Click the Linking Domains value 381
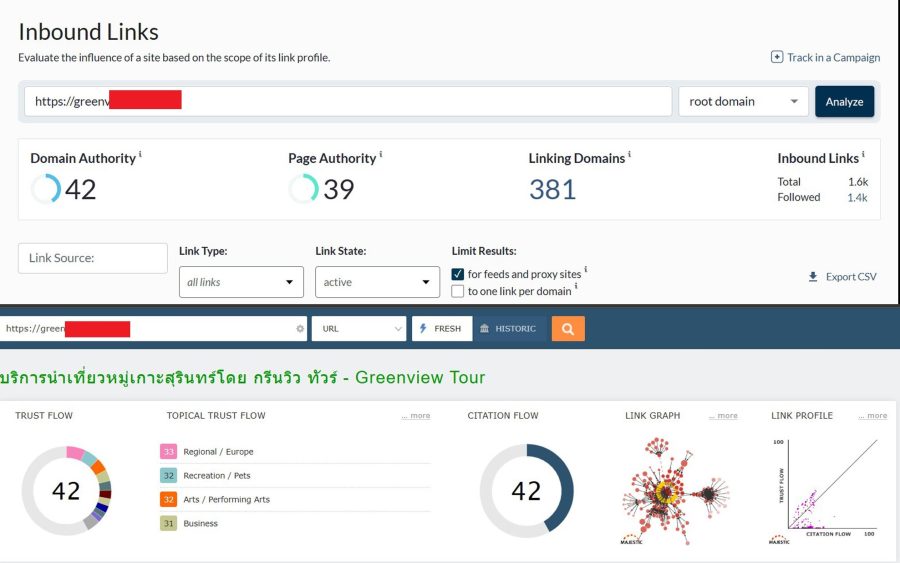The width and height of the screenshot is (900, 563). click(552, 189)
